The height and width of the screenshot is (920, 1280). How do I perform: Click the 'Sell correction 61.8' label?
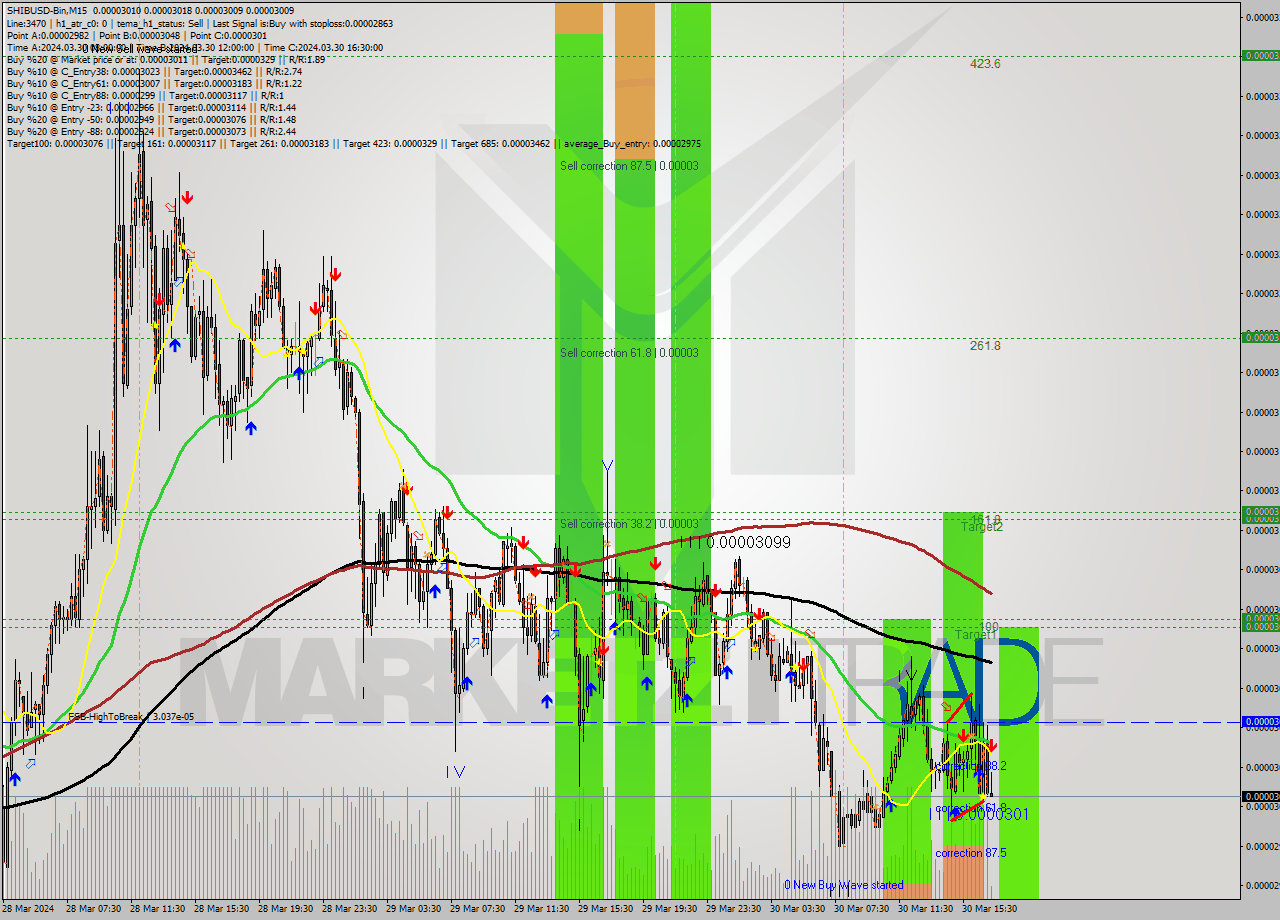(x=629, y=353)
